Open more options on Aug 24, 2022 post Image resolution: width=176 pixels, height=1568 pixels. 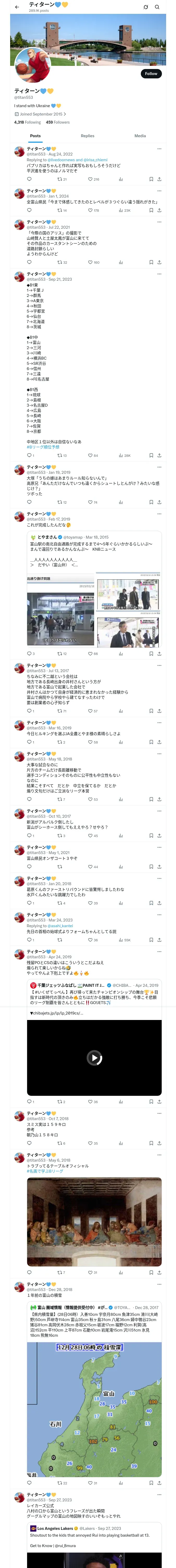(159, 148)
